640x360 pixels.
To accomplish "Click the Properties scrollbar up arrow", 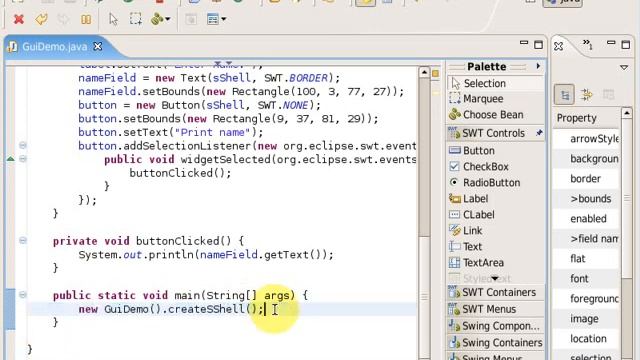I will tap(627, 113).
